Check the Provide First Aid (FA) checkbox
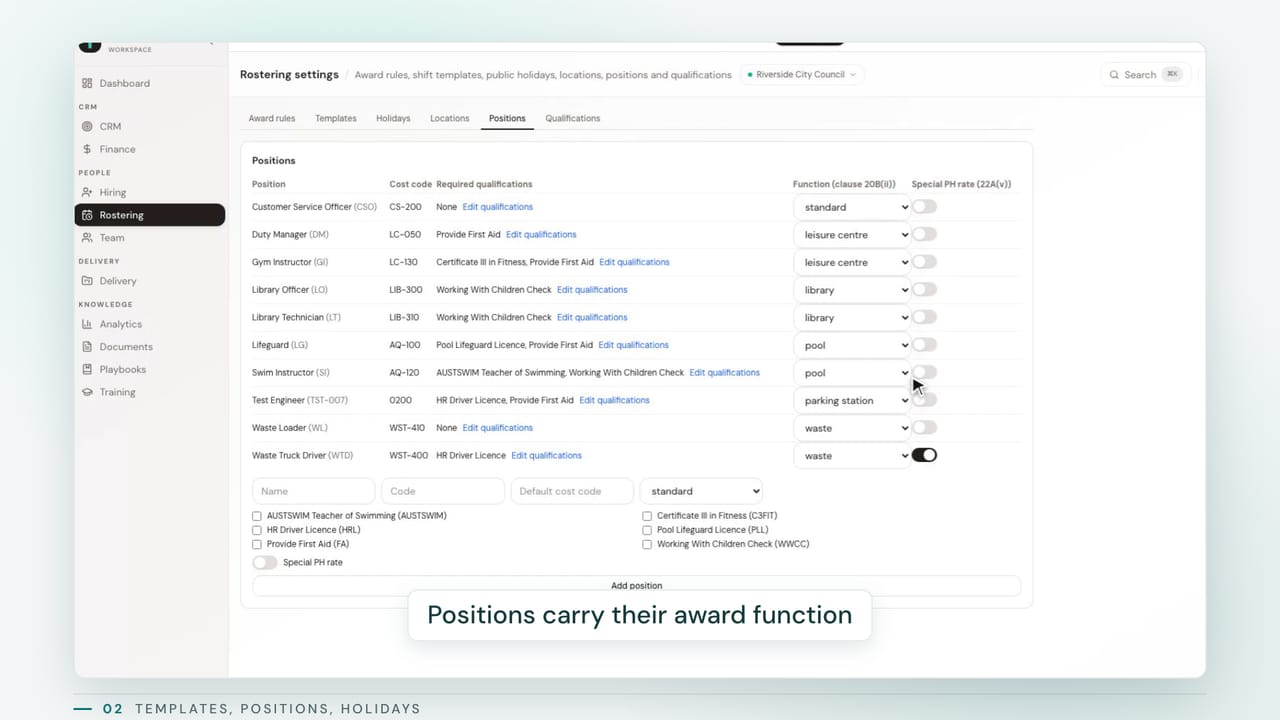This screenshot has height=720, width=1280. click(257, 544)
